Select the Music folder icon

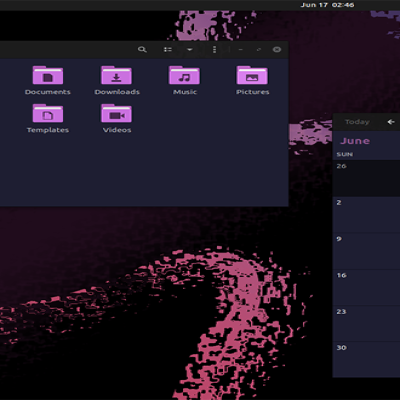pos(185,75)
